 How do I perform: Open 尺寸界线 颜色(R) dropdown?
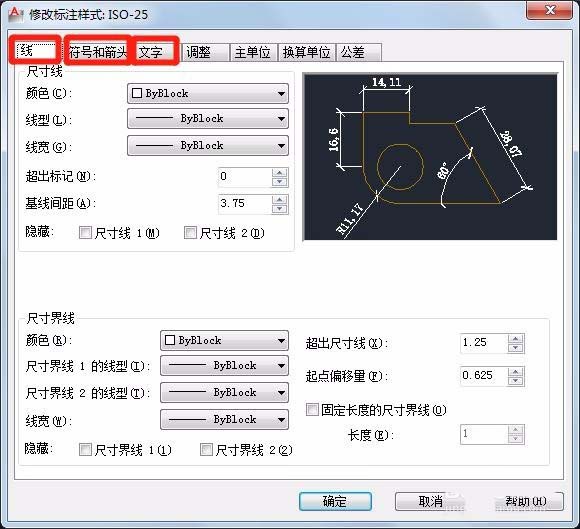224,340
